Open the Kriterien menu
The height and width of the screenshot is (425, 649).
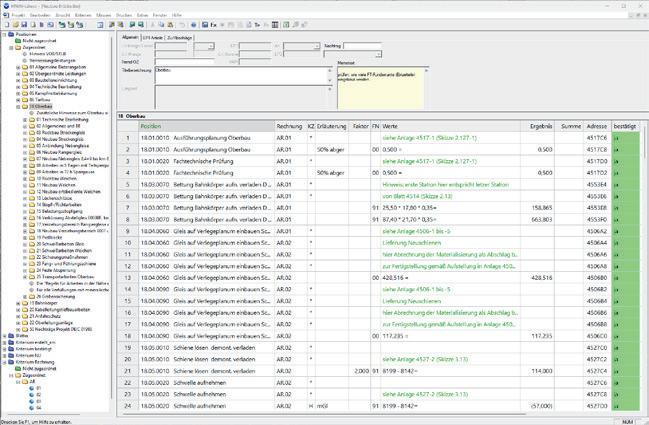click(83, 15)
